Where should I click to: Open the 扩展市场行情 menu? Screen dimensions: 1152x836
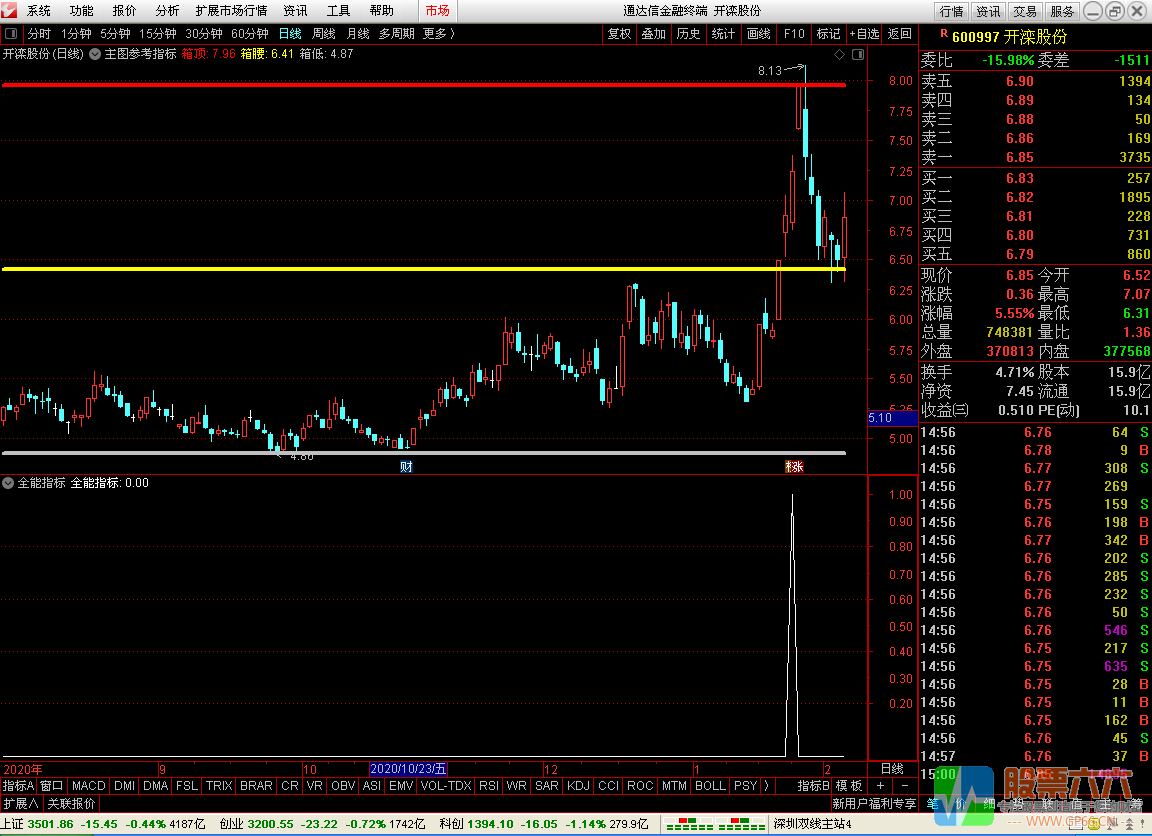pos(231,10)
